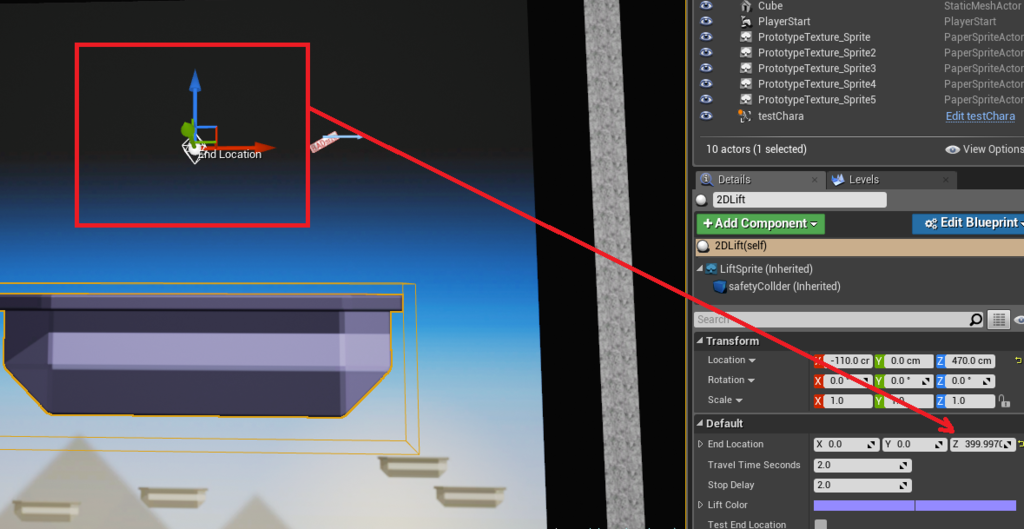Click the Scale ratio lock icon
This screenshot has width=1024, height=529.
tap(1004, 400)
